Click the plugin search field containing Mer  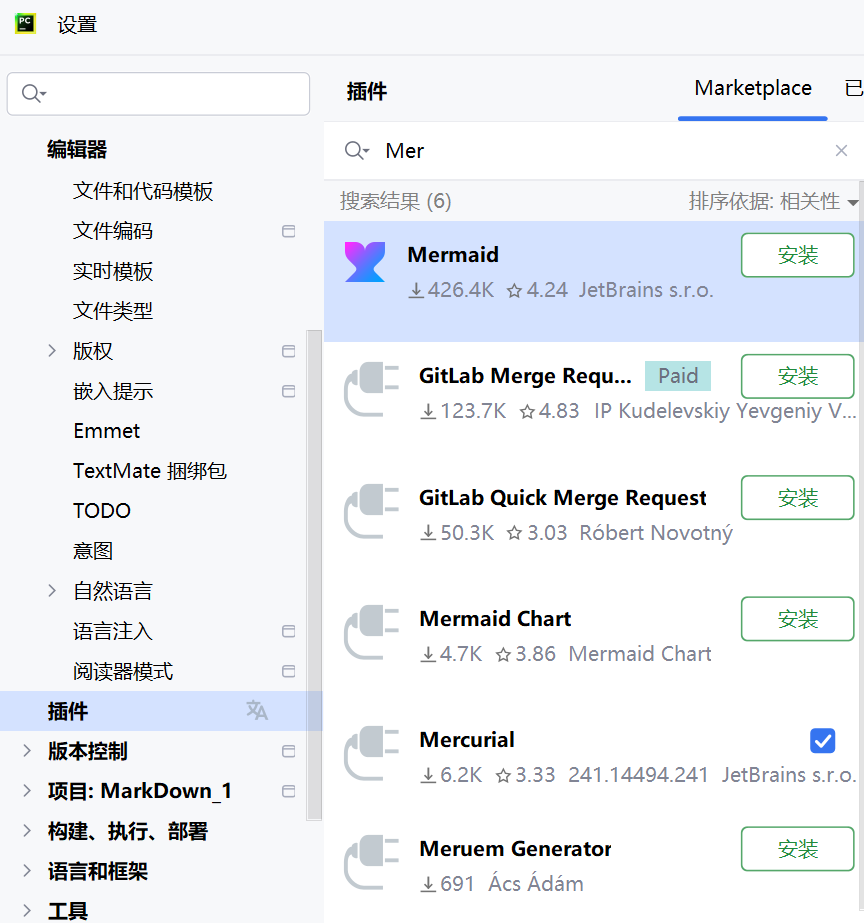click(x=593, y=151)
